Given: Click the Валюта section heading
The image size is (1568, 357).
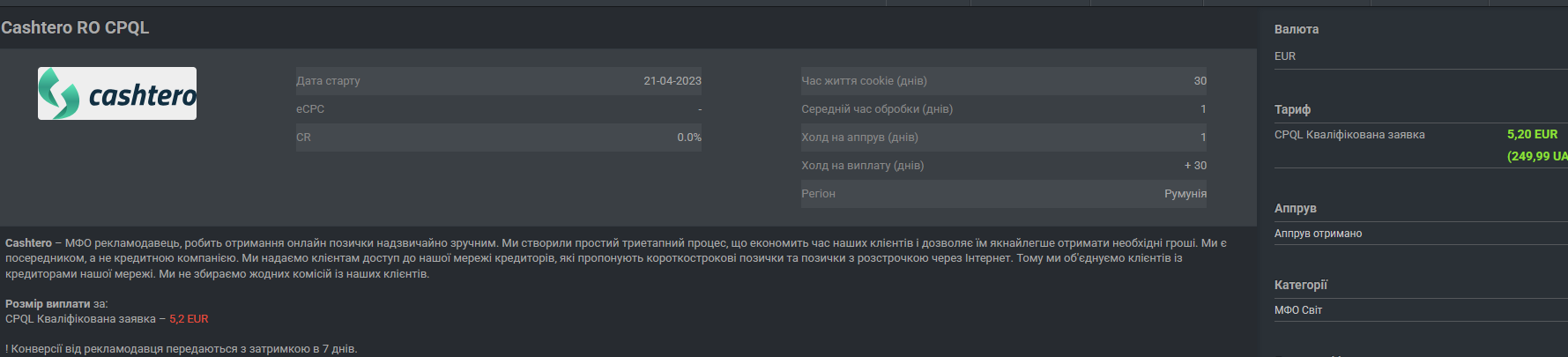Looking at the screenshot, I should pyautogui.click(x=1297, y=29).
